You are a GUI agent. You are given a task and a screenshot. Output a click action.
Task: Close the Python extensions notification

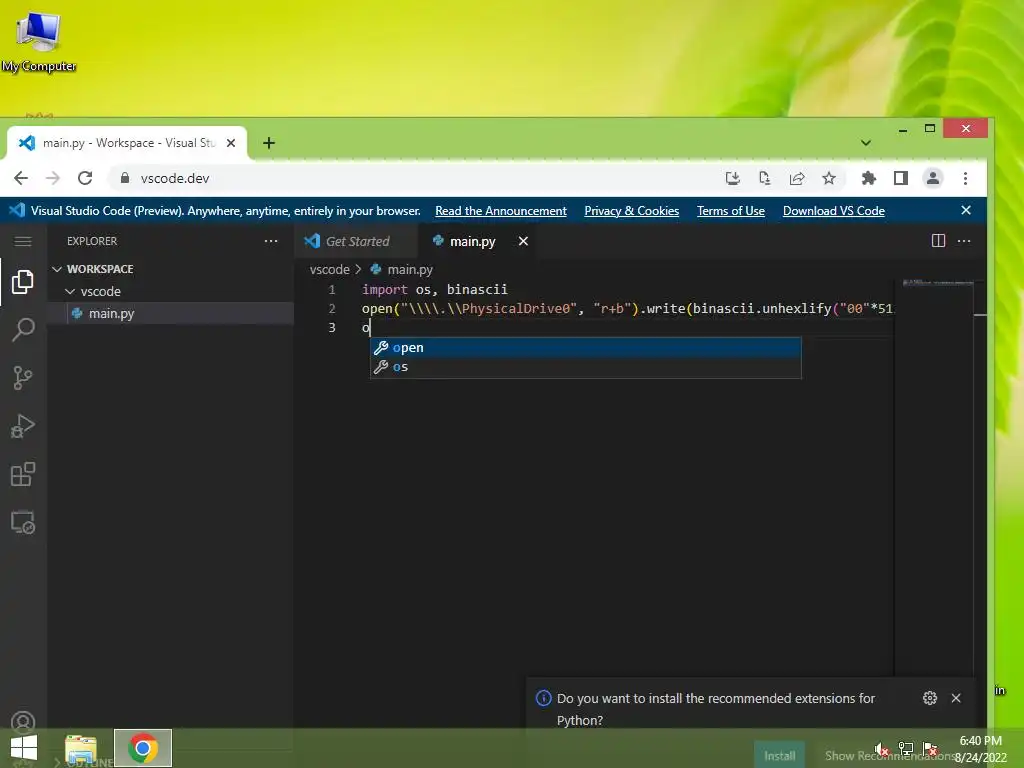pyautogui.click(x=956, y=698)
